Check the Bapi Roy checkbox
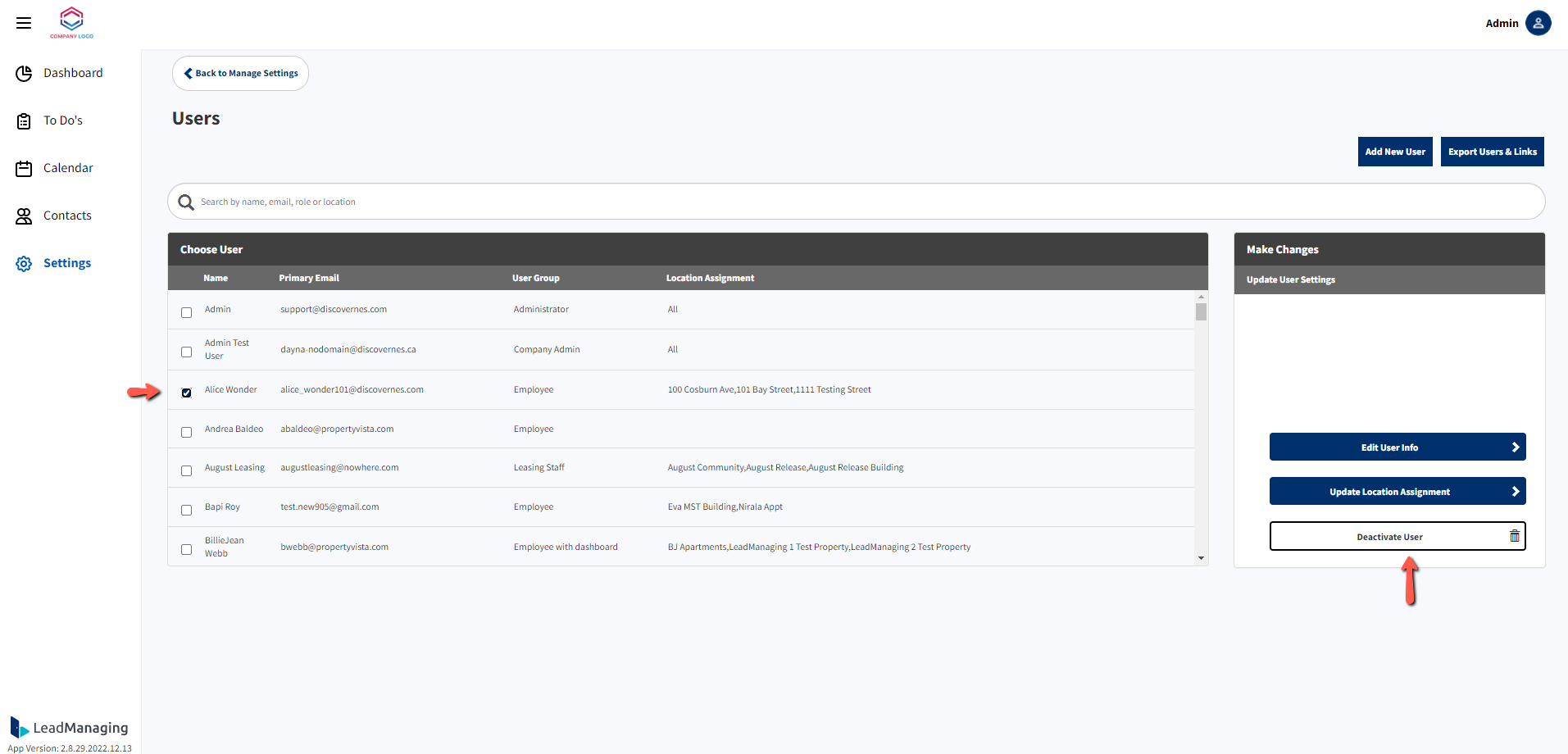The image size is (1568, 754). point(186,510)
